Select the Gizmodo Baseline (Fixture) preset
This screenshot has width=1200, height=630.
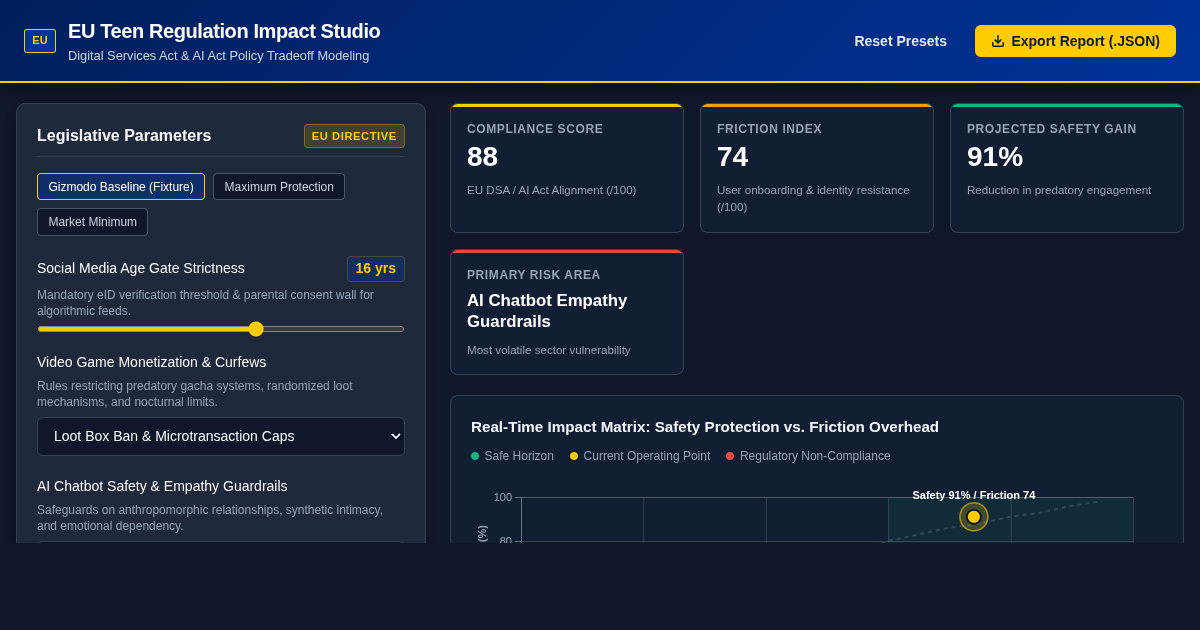(121, 187)
